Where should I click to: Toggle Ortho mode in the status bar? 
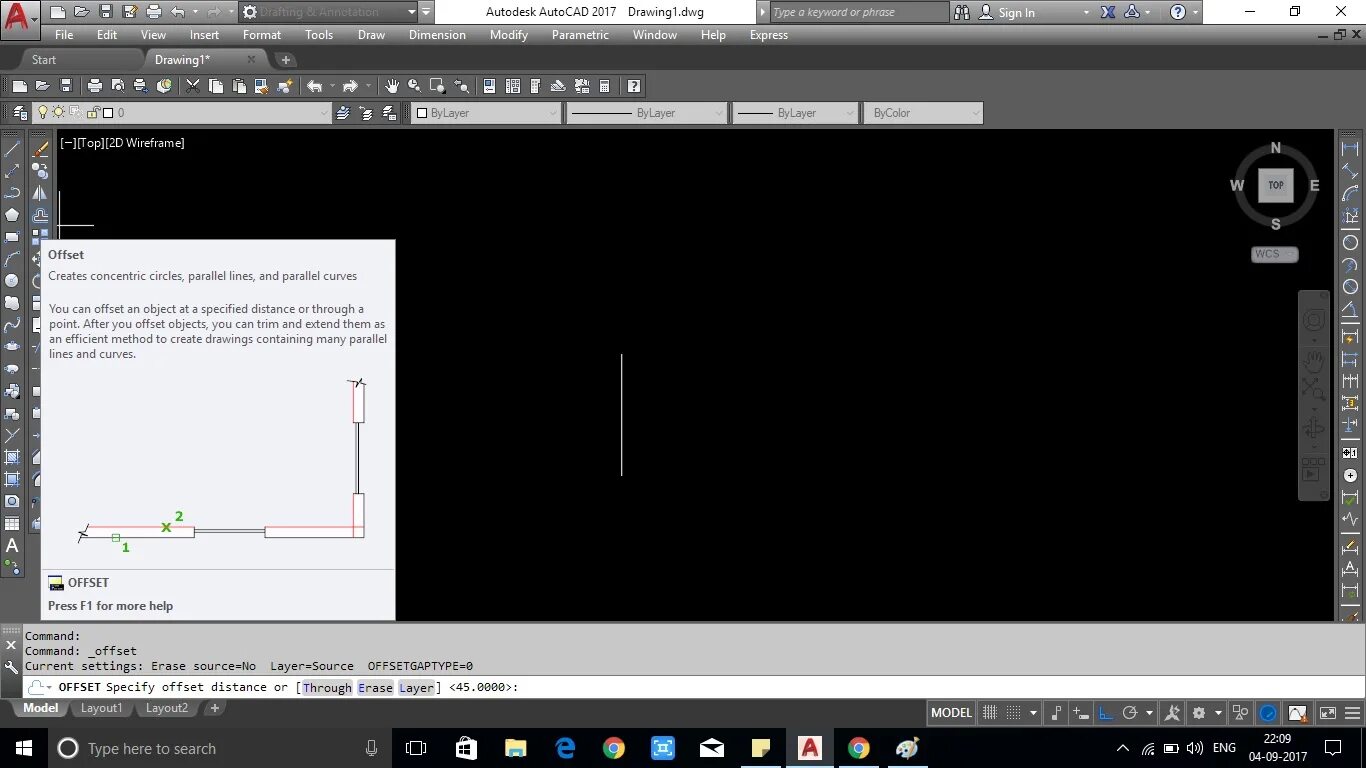(x=1104, y=712)
